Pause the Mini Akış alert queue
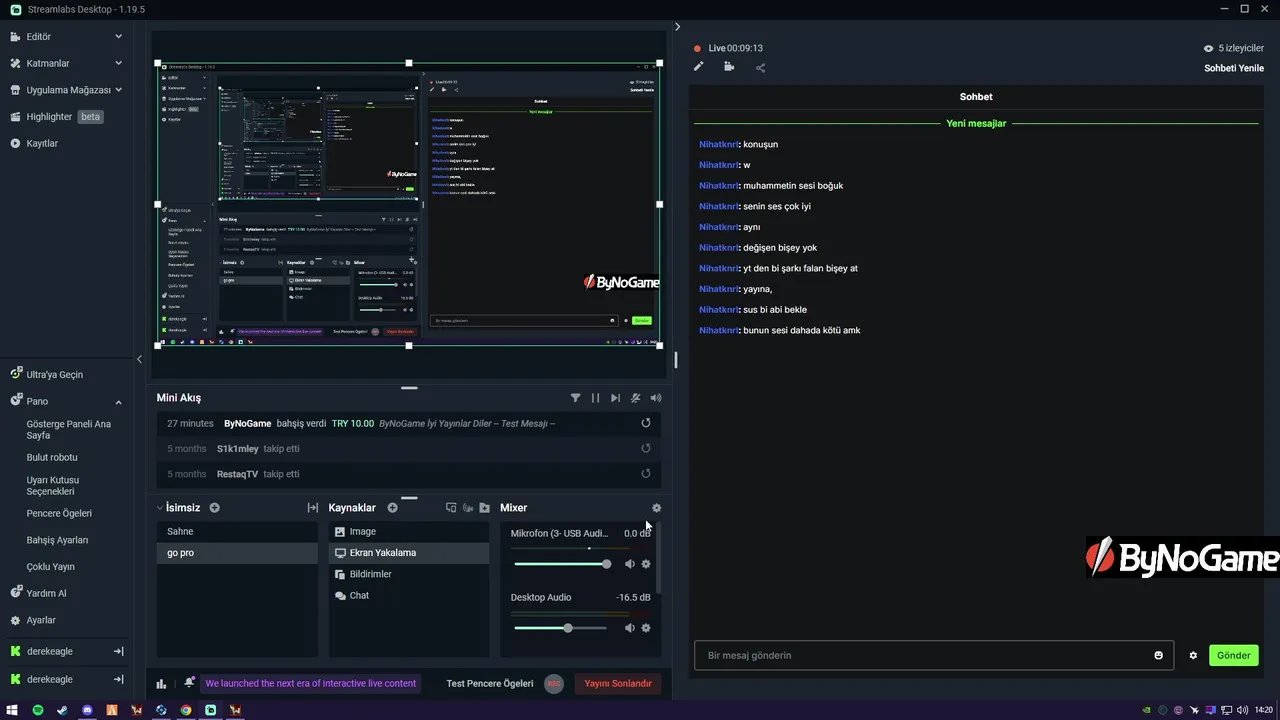1280x720 pixels. pos(595,398)
